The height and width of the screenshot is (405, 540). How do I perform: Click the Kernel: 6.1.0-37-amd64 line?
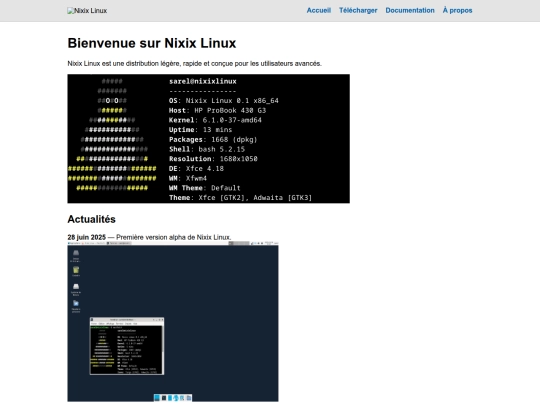(x=215, y=120)
